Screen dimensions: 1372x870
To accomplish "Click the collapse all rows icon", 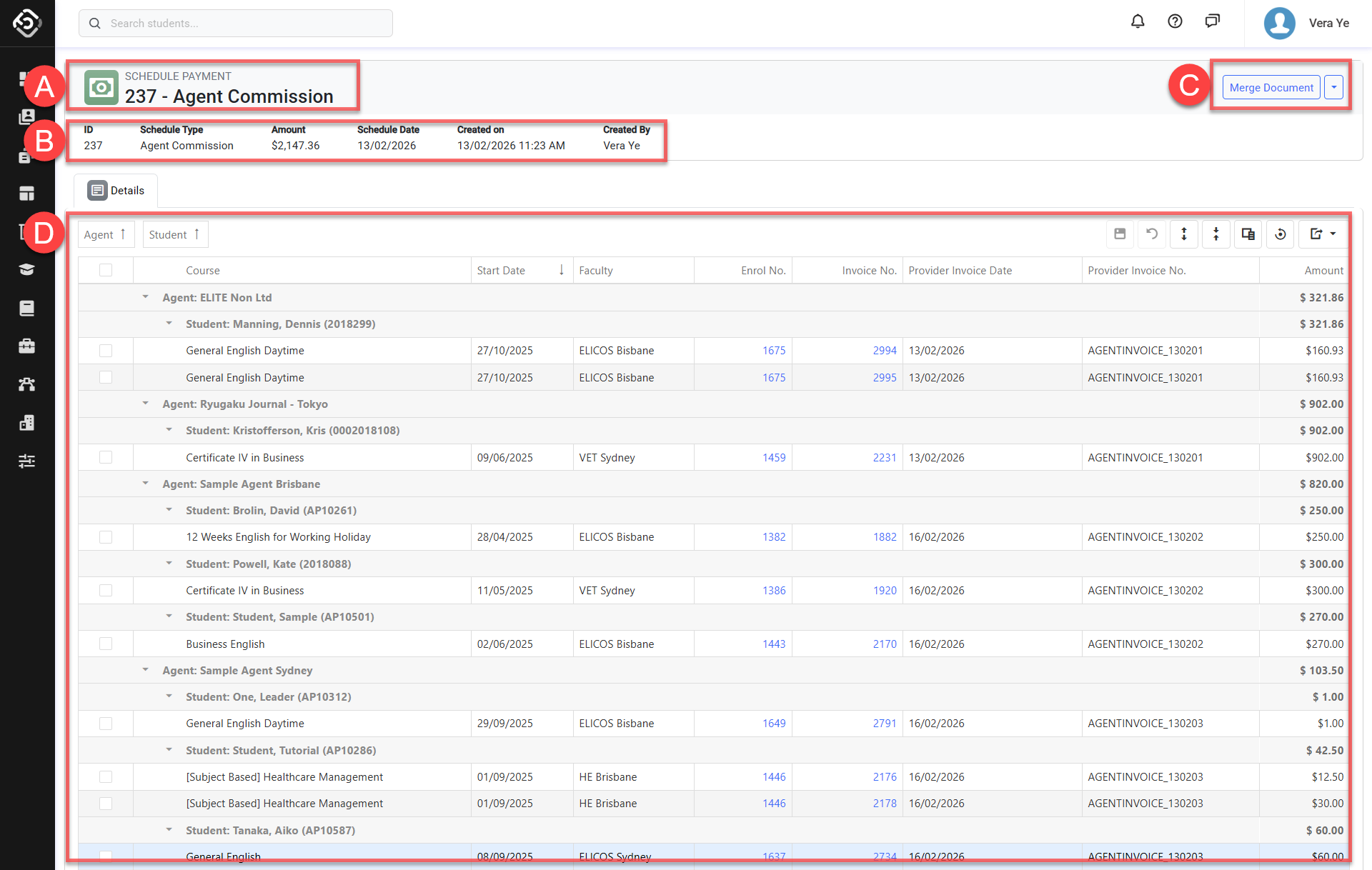I will (x=1216, y=234).
